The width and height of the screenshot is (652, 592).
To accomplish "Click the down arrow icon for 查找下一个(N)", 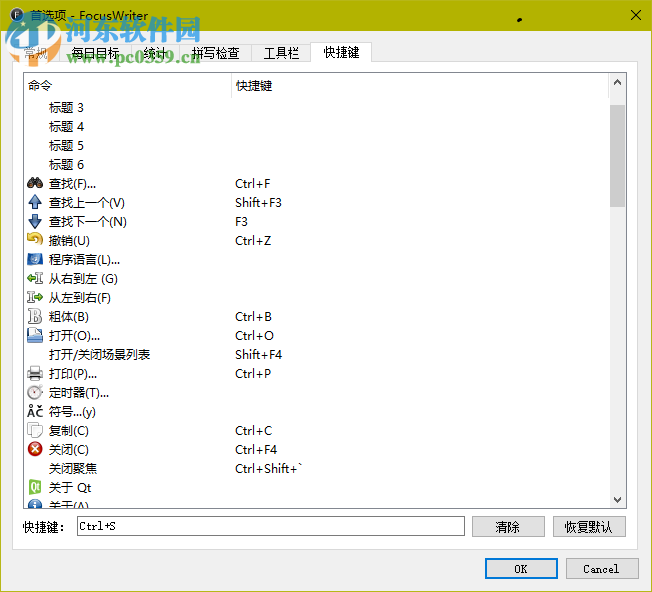I will click(35, 221).
